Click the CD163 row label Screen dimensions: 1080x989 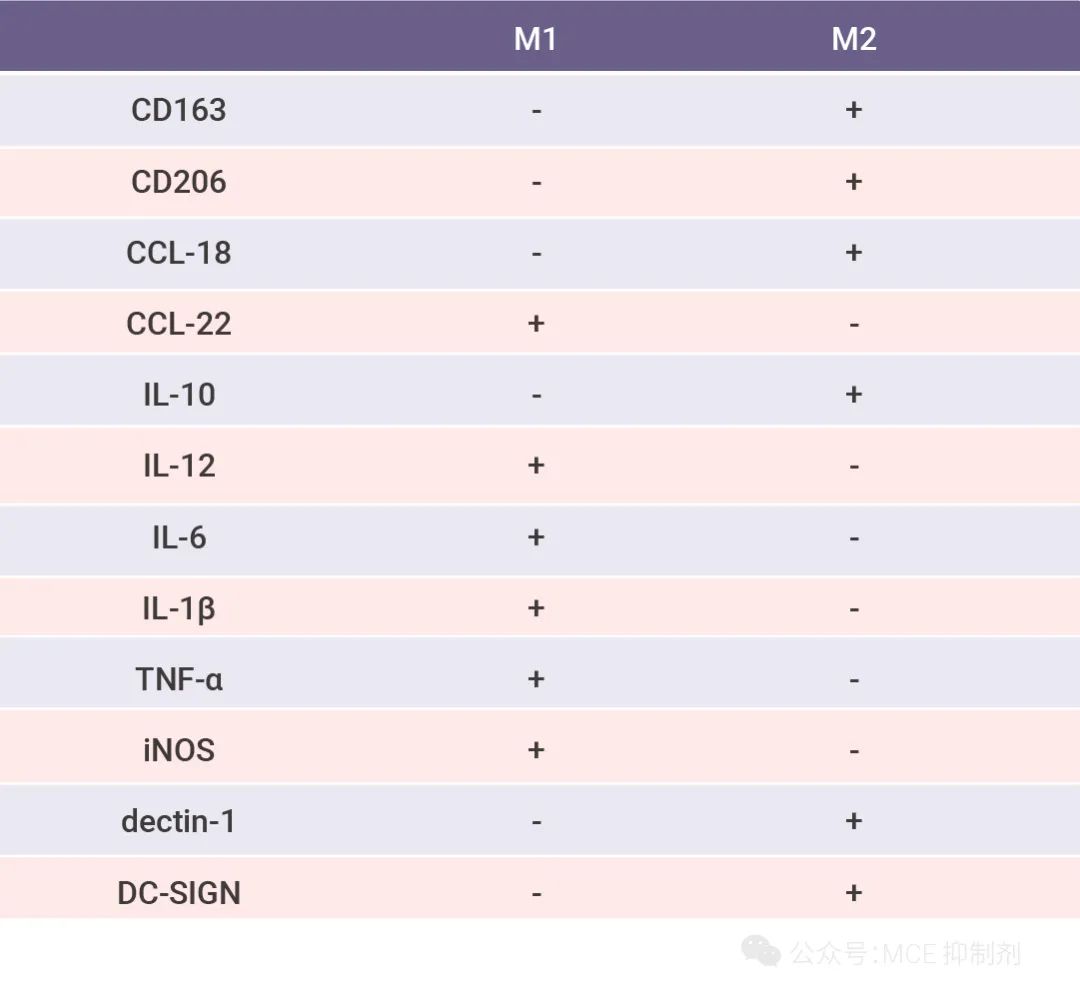click(x=179, y=110)
